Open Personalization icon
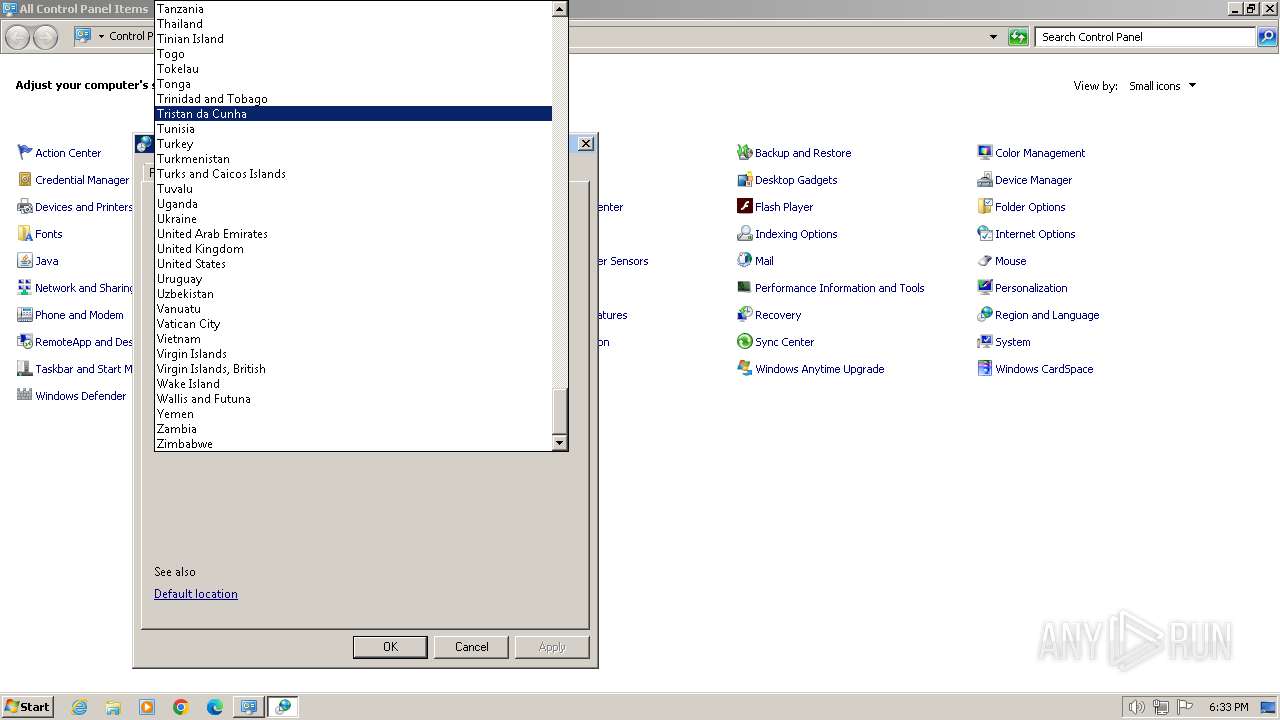Viewport: 1280px width, 720px height. click(x=985, y=288)
